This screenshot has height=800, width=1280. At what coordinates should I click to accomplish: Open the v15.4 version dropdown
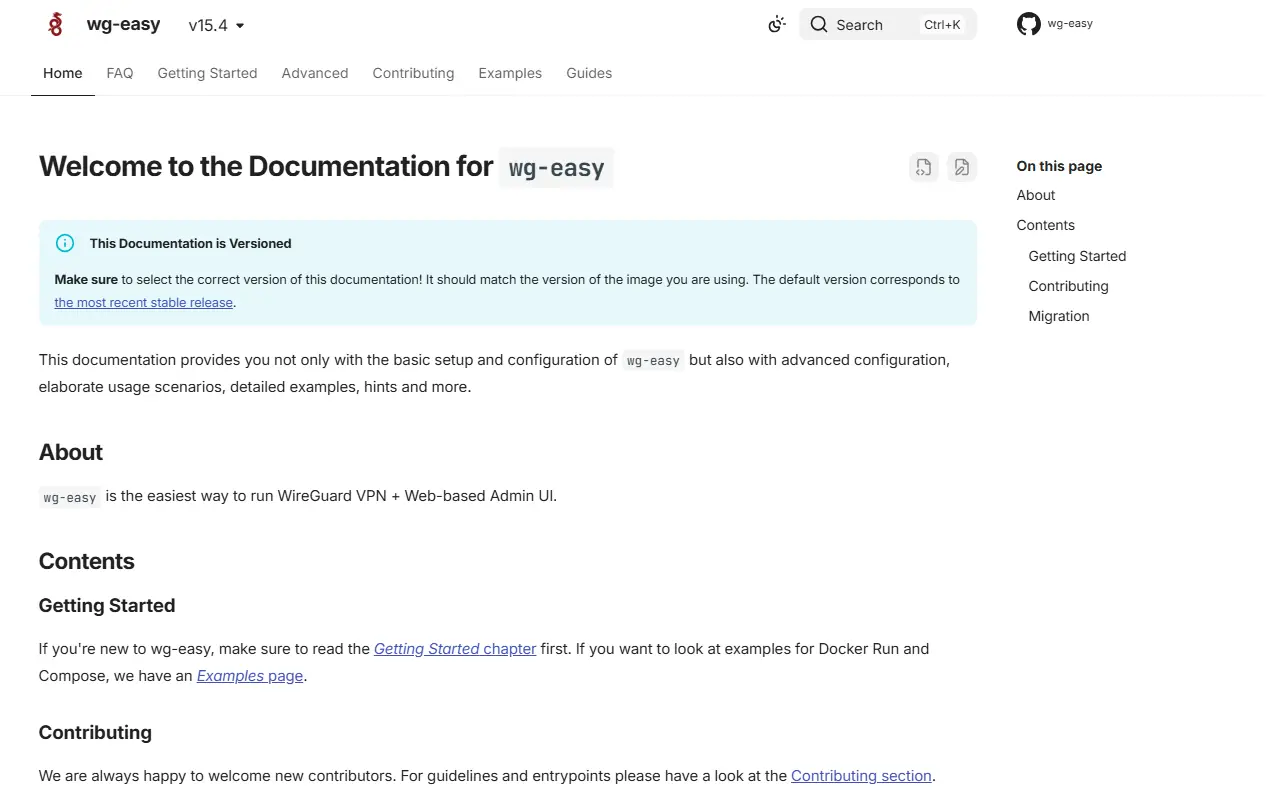(217, 26)
